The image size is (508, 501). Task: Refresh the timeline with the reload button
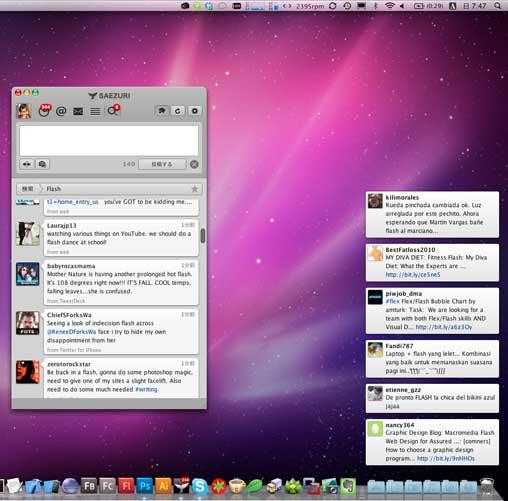tap(178, 111)
